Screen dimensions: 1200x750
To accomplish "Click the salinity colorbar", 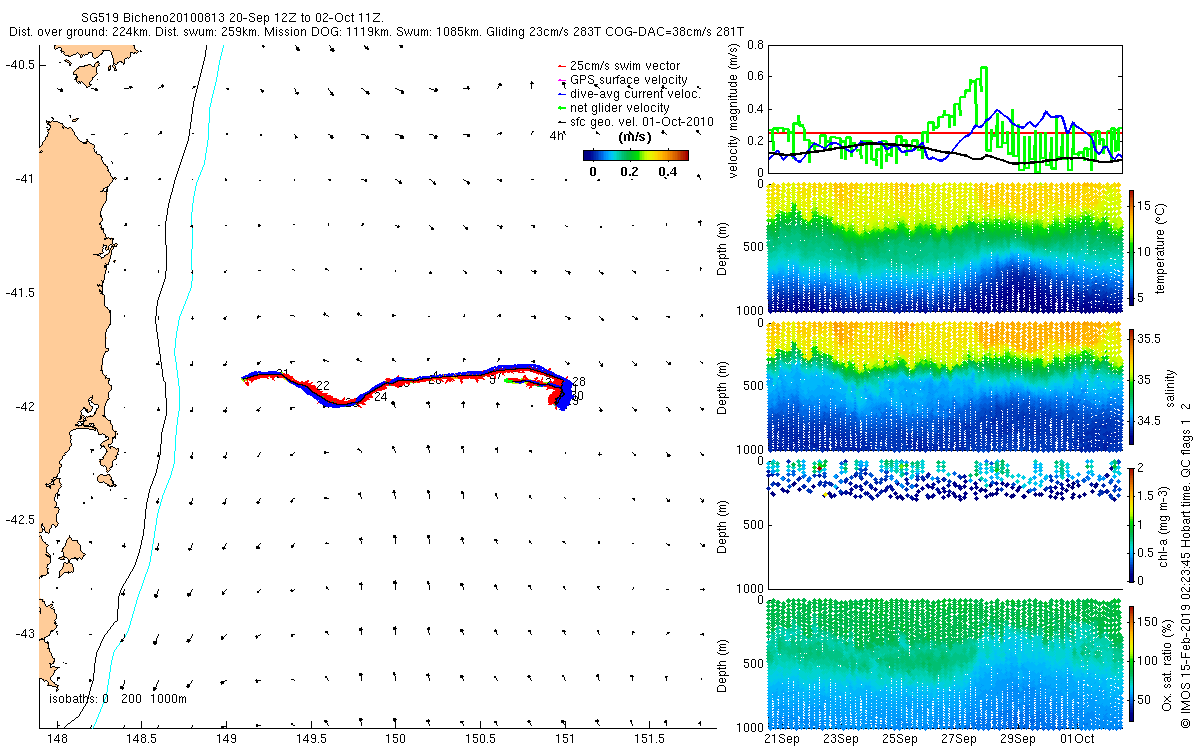I will click(x=1131, y=385).
